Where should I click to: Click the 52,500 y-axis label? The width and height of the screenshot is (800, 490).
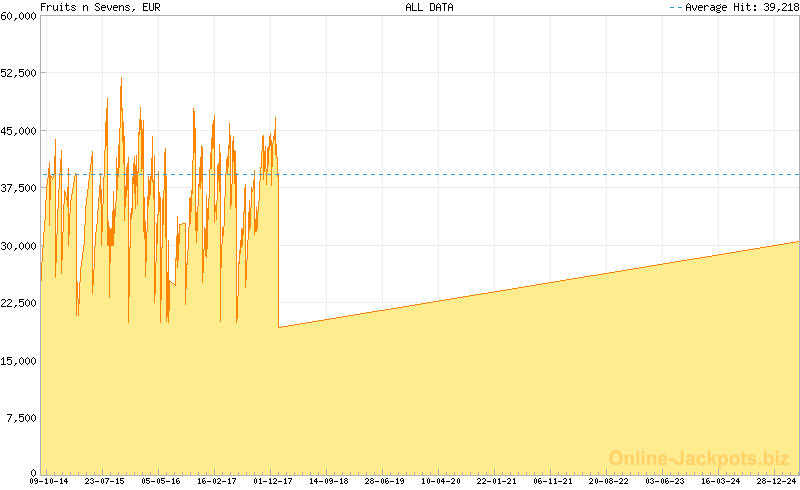click(19, 73)
